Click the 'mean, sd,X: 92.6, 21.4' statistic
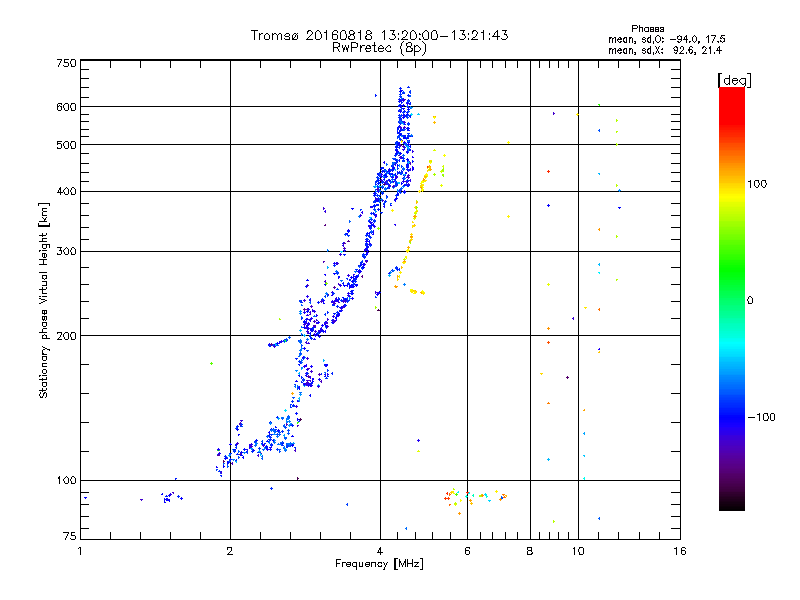 [x=665, y=50]
